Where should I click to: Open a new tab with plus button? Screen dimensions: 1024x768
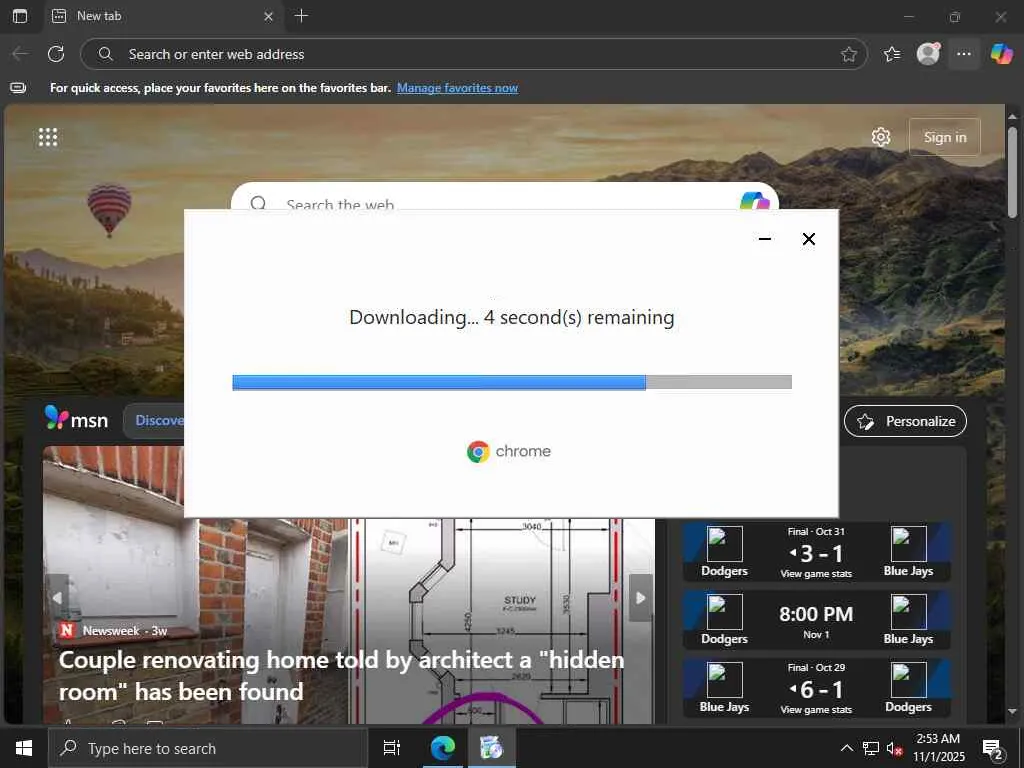(x=301, y=16)
